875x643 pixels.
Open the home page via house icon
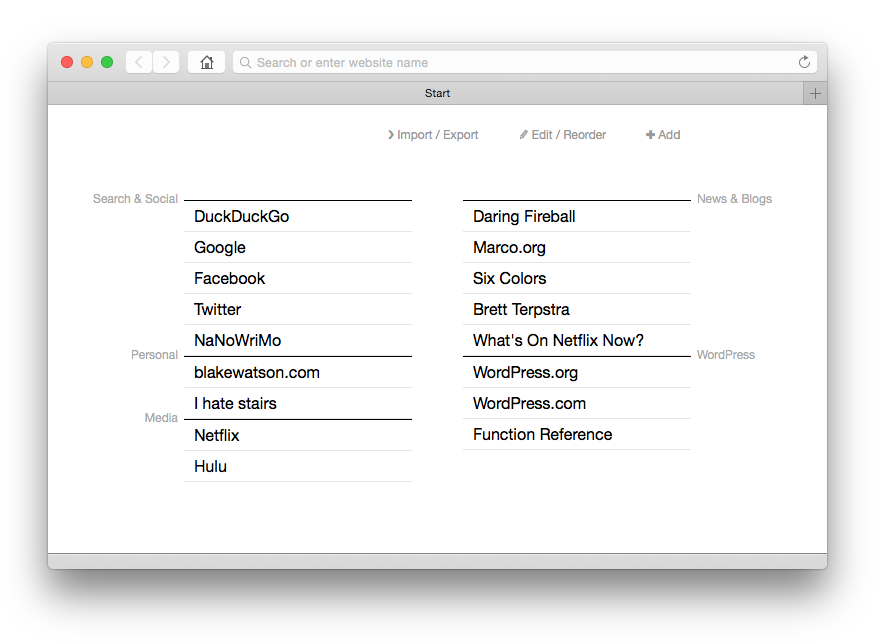pyautogui.click(x=206, y=62)
